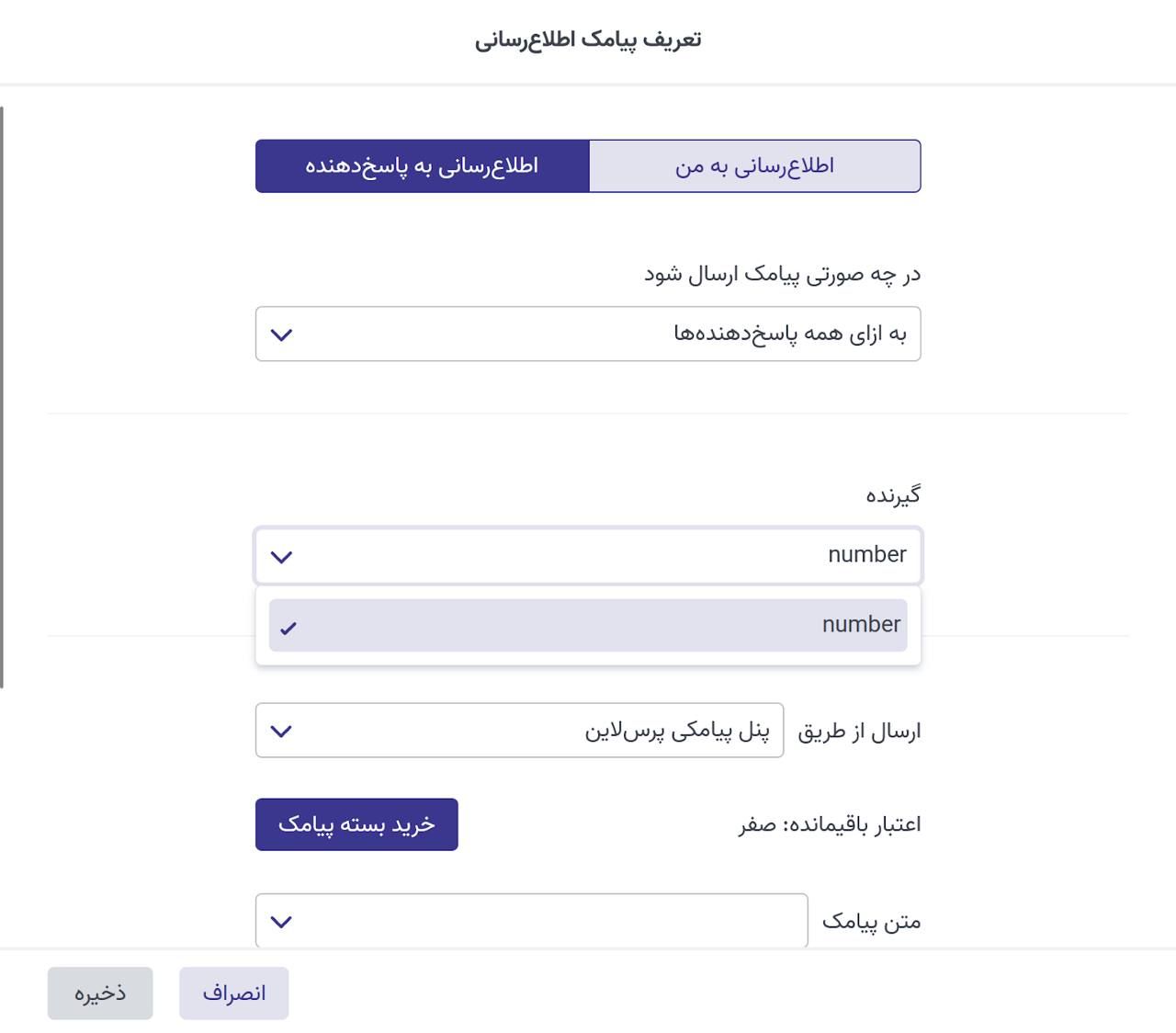Choose the highlighted number option in the list
1176x1033 pixels.
[x=588, y=625]
